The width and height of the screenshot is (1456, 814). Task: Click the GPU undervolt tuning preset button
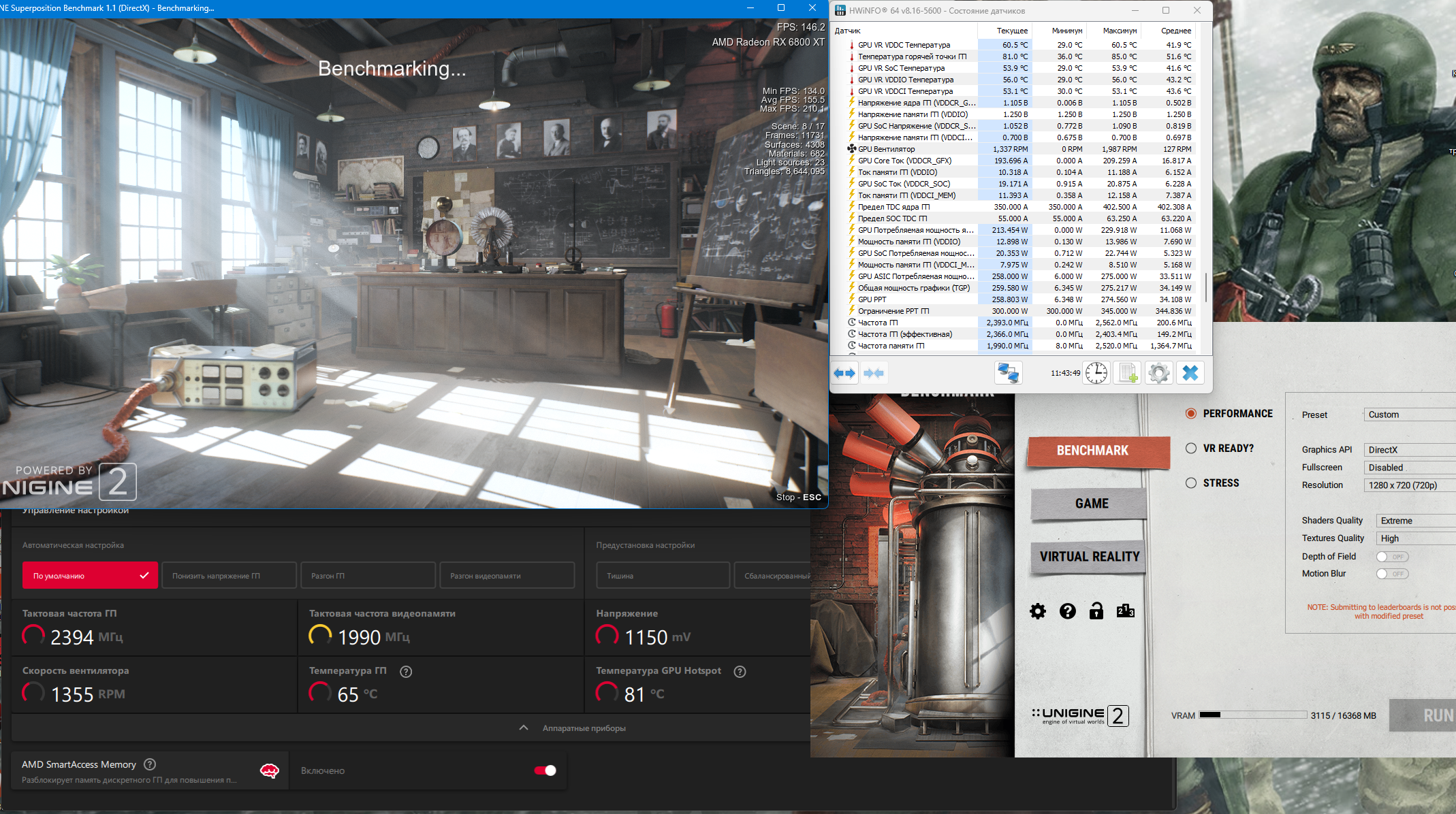coord(229,576)
